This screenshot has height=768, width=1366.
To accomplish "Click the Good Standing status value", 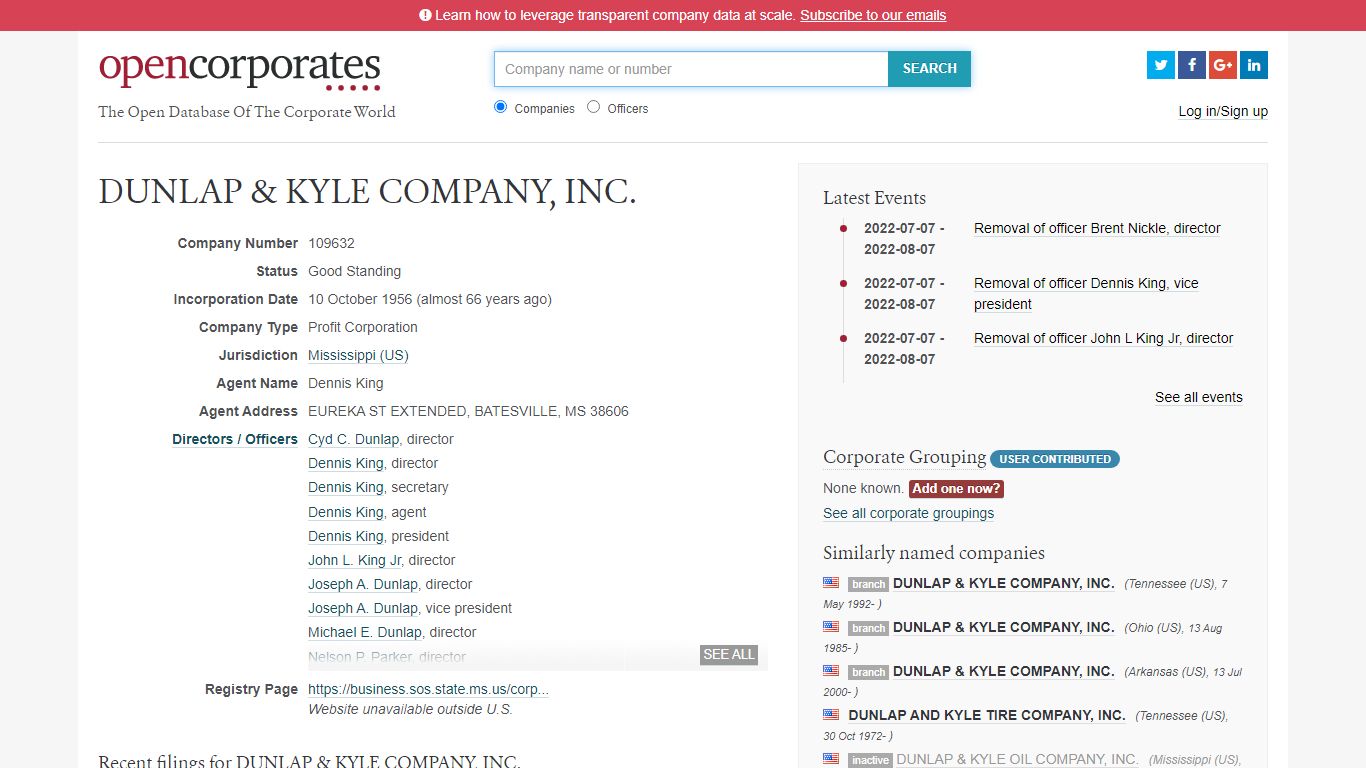I will tap(354, 271).
